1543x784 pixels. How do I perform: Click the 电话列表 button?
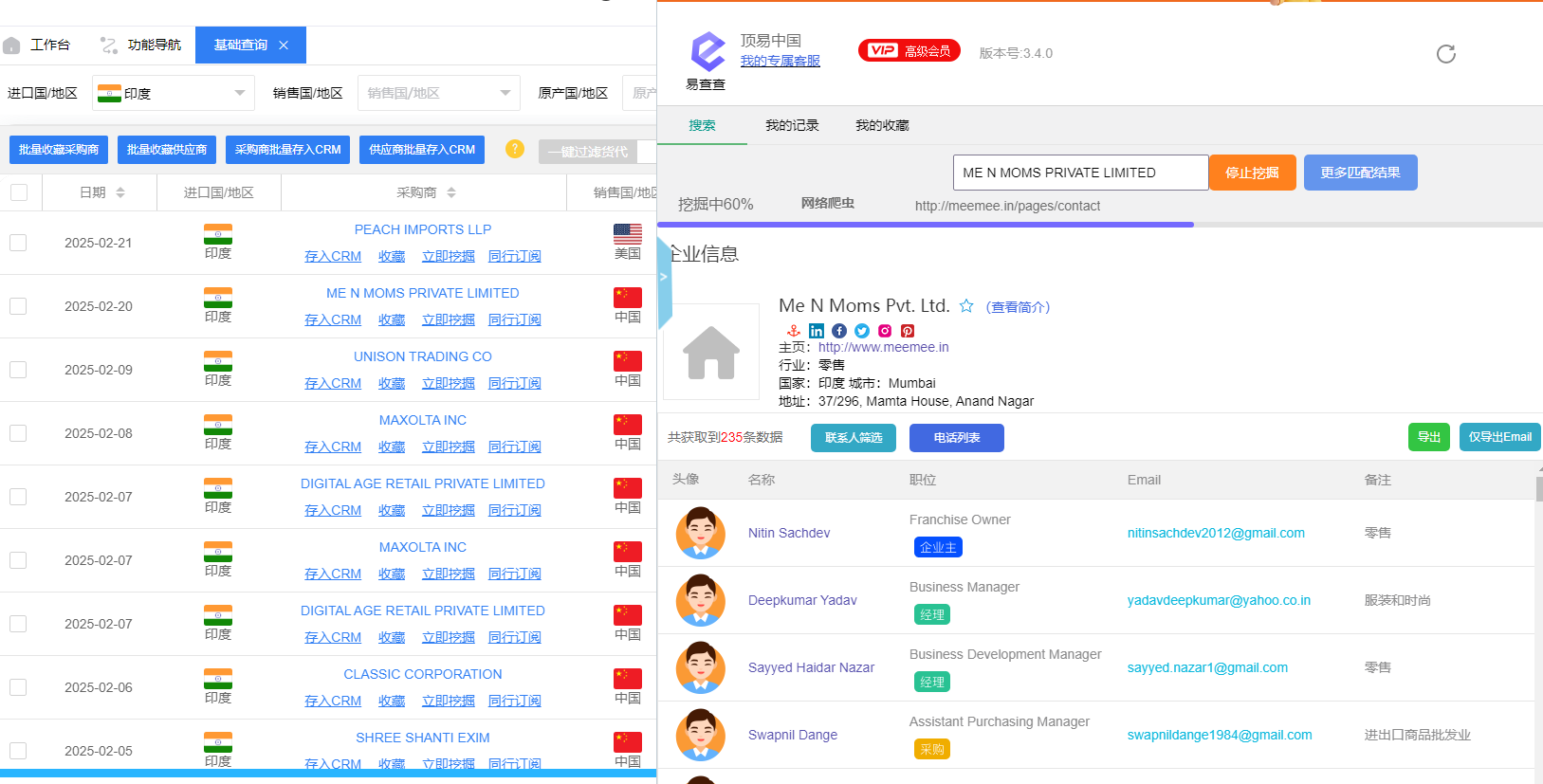[956, 438]
